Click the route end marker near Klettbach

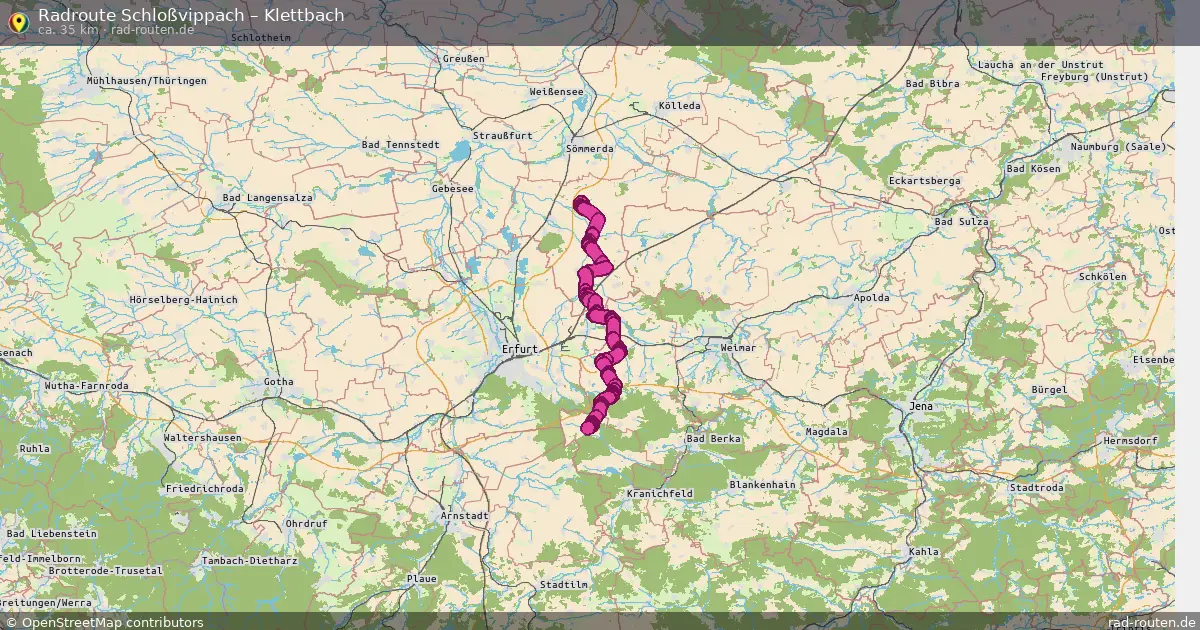[587, 428]
